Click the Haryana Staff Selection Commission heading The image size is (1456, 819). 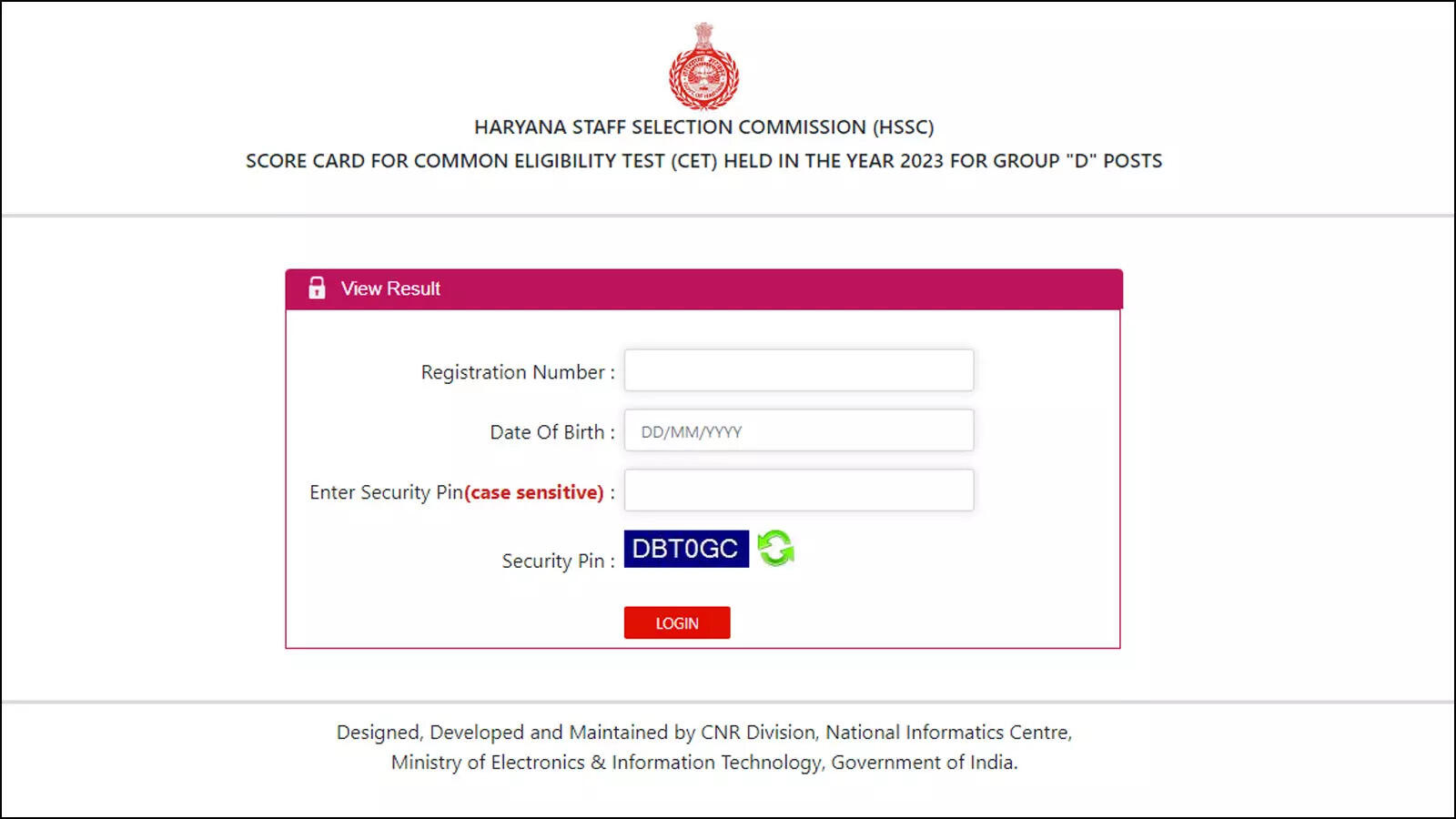pyautogui.click(x=704, y=127)
